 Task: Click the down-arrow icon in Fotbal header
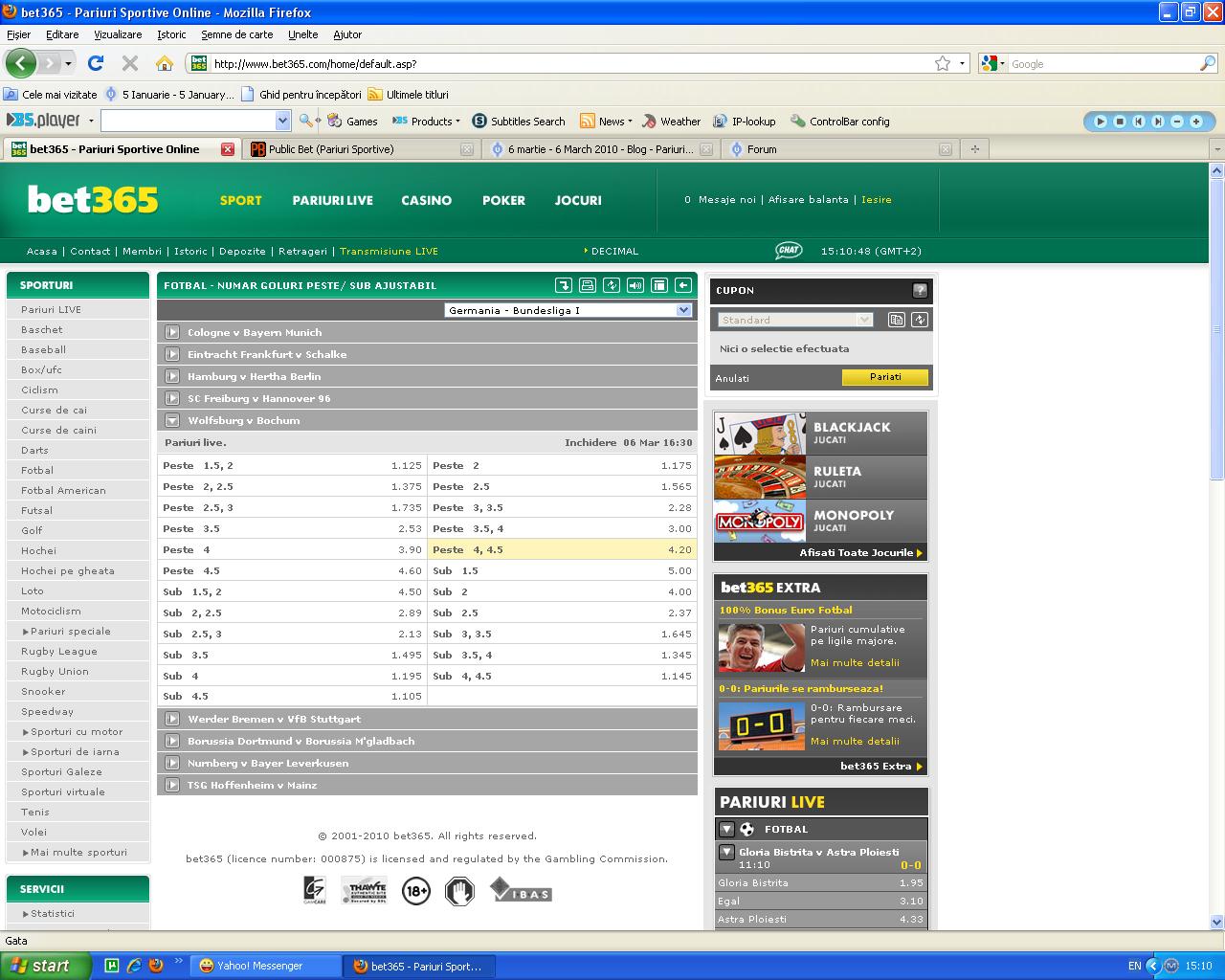(x=564, y=285)
